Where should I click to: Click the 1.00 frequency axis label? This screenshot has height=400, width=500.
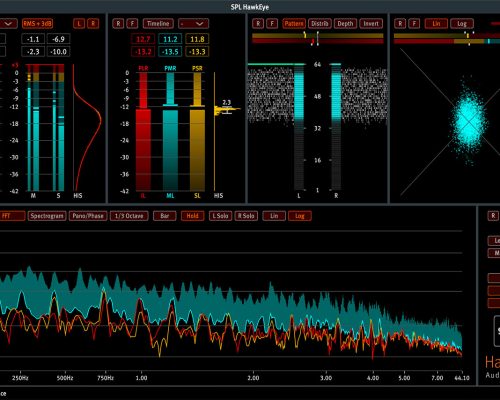(x=141, y=378)
